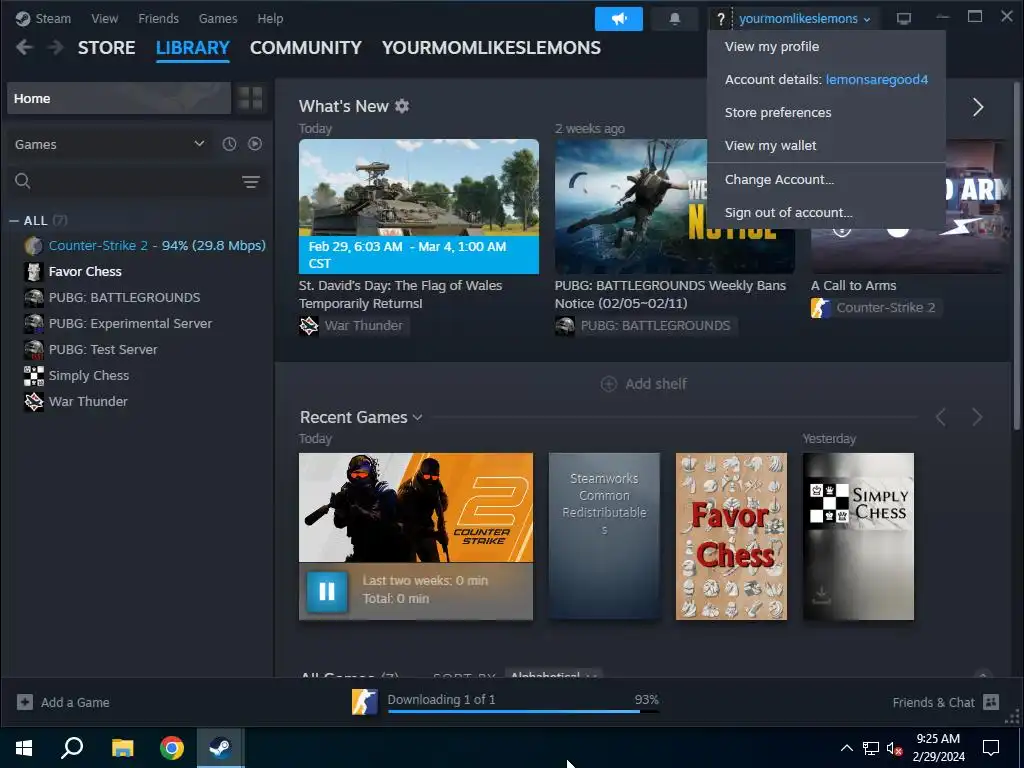1024x768 pixels.
Task: Click Counter-Strike 2 icon in downloads bar
Action: (364, 702)
